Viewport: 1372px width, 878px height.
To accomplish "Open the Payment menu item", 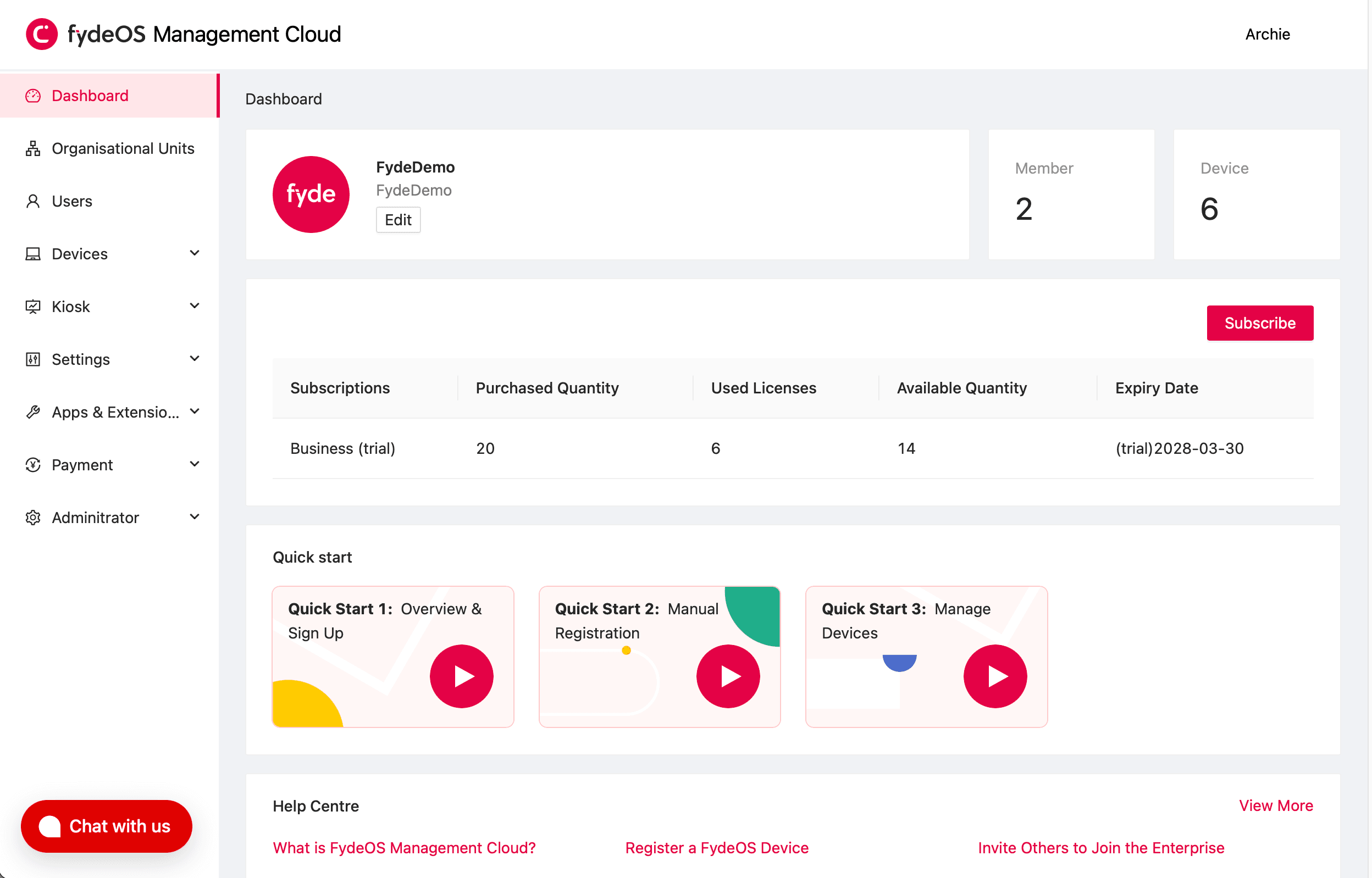I will (109, 465).
